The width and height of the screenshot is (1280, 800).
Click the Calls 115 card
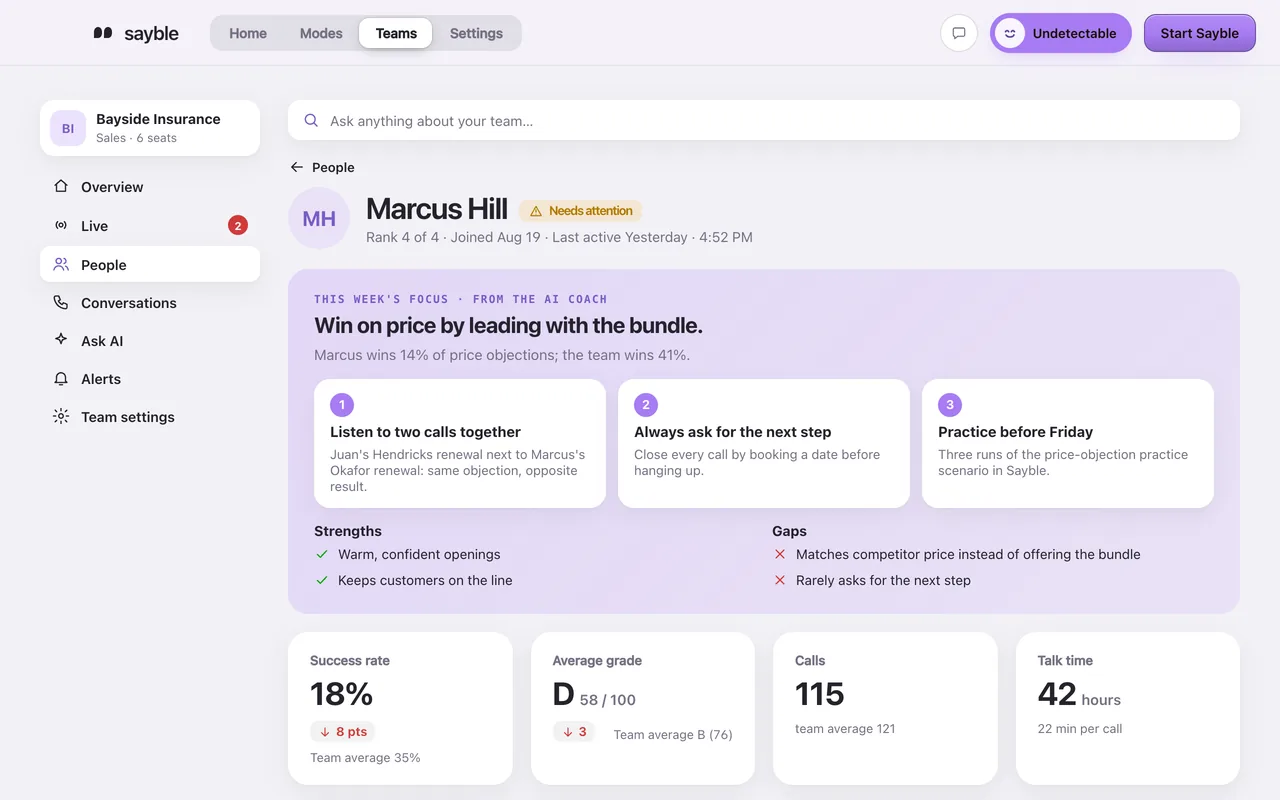coord(885,708)
